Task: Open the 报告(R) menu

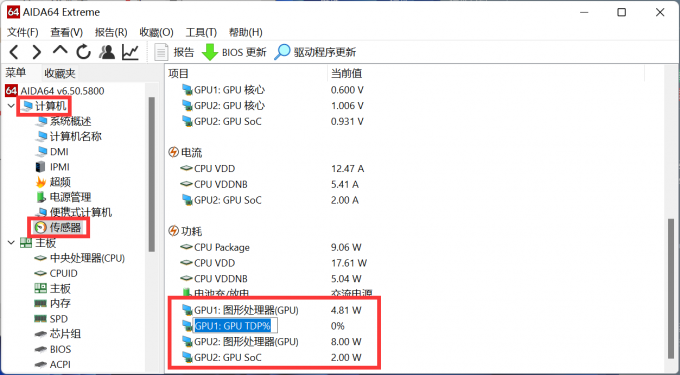Action: [x=111, y=32]
